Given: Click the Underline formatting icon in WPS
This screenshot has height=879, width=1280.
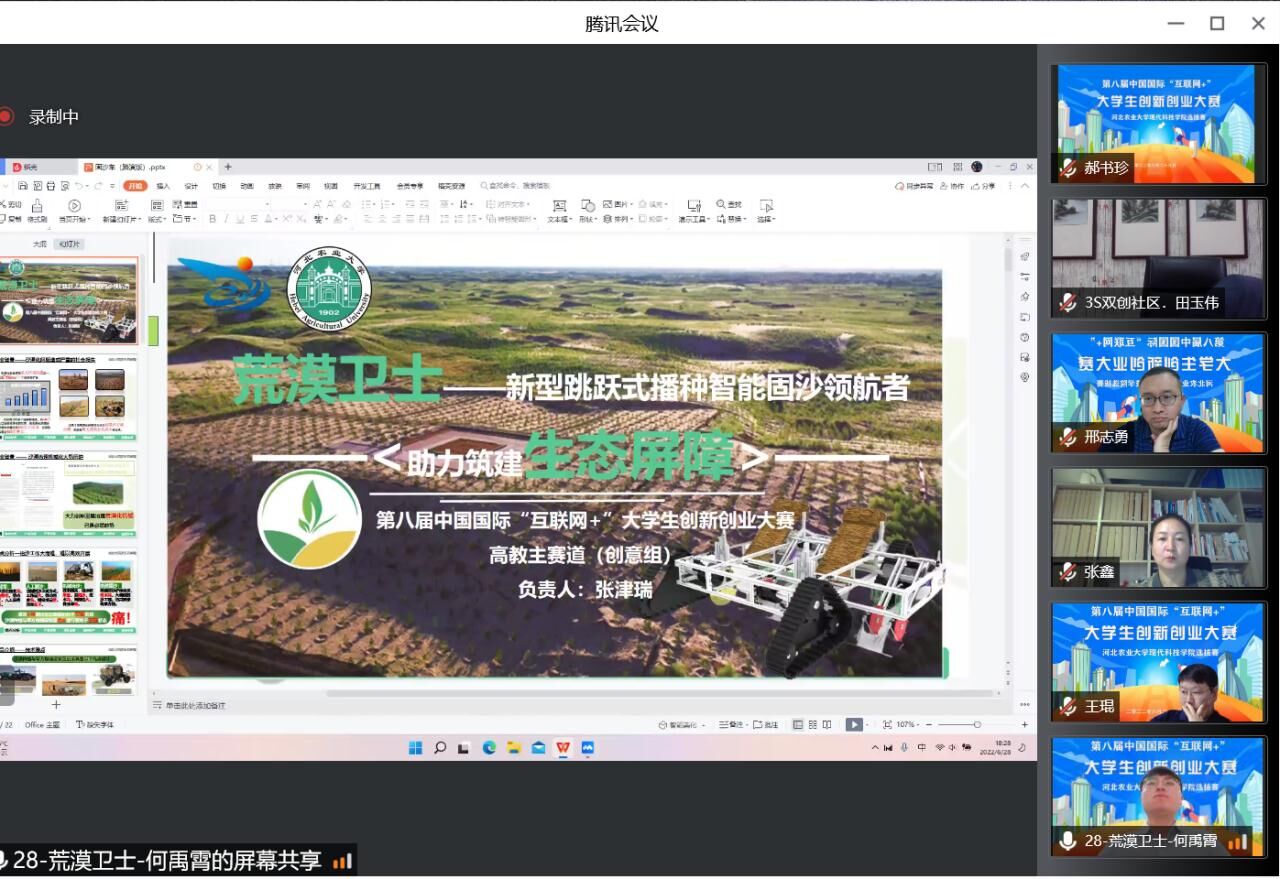Looking at the screenshot, I should [x=240, y=219].
